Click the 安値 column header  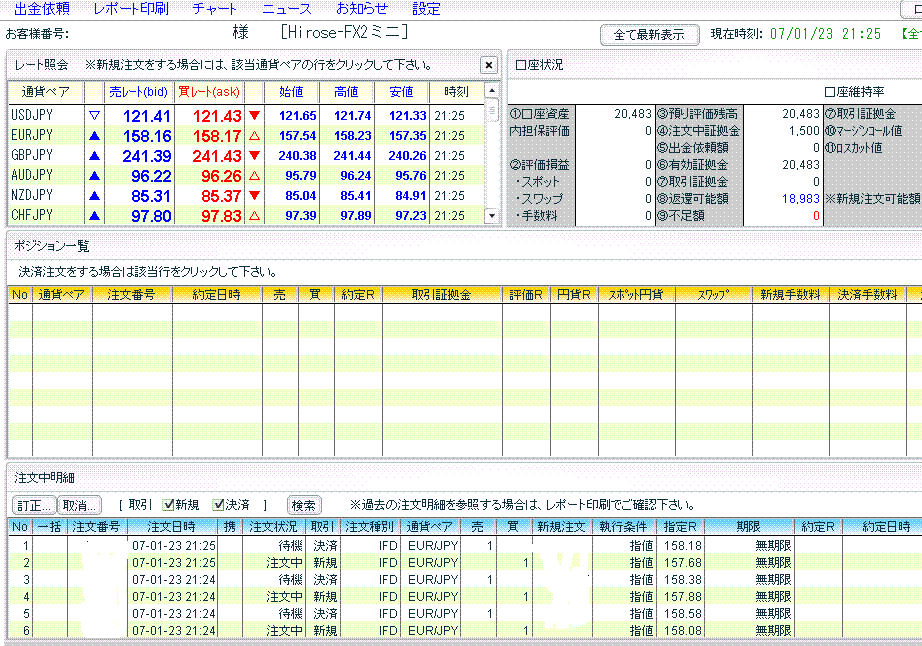tap(401, 92)
